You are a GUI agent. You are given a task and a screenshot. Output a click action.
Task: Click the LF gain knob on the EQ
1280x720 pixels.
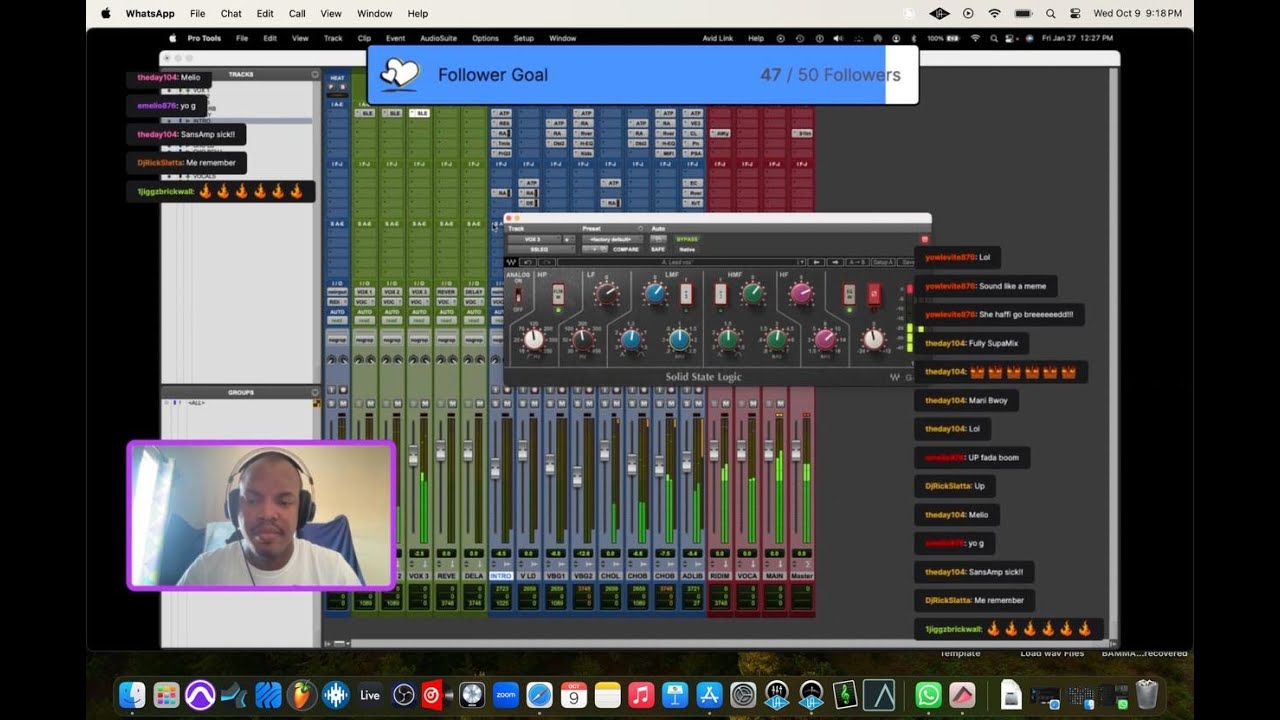[607, 294]
